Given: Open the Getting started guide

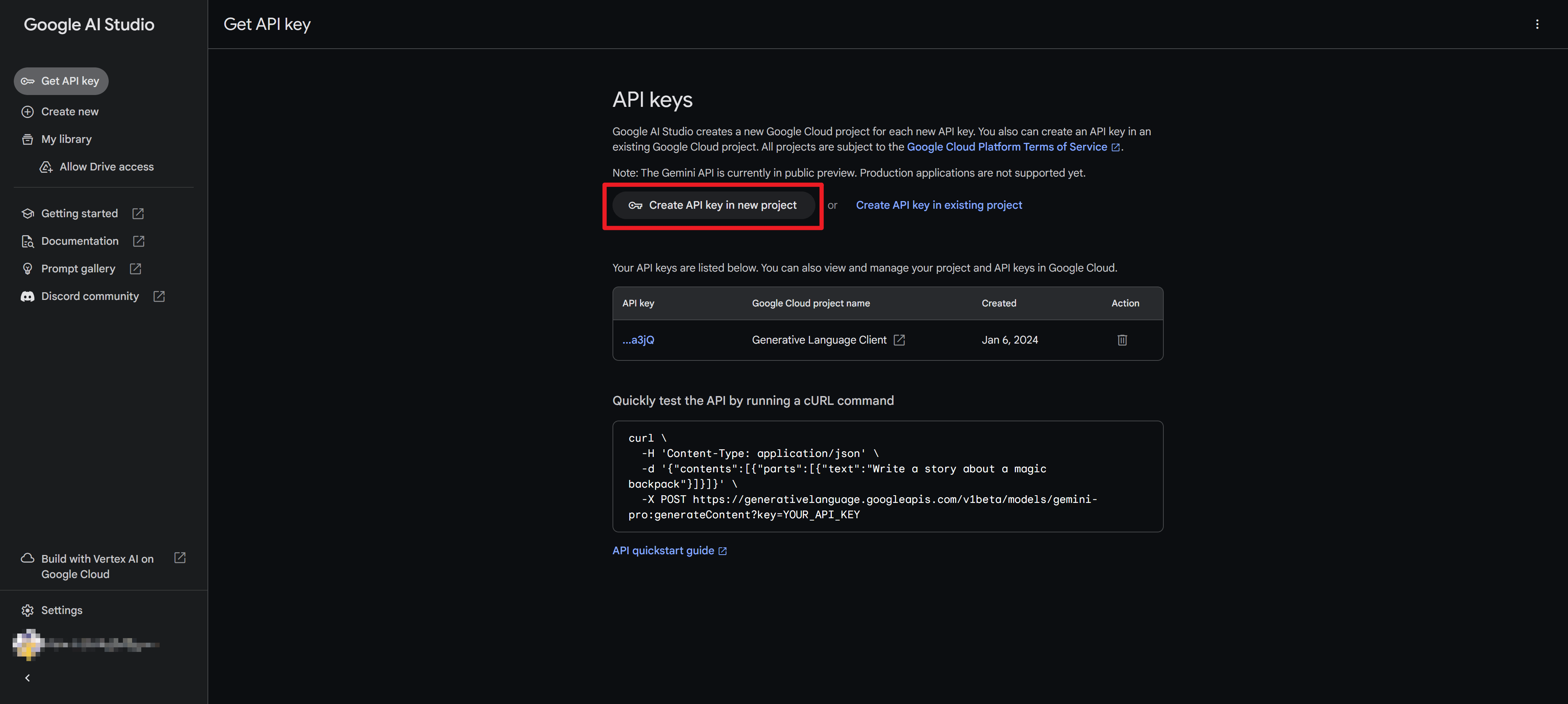Looking at the screenshot, I should (x=79, y=214).
